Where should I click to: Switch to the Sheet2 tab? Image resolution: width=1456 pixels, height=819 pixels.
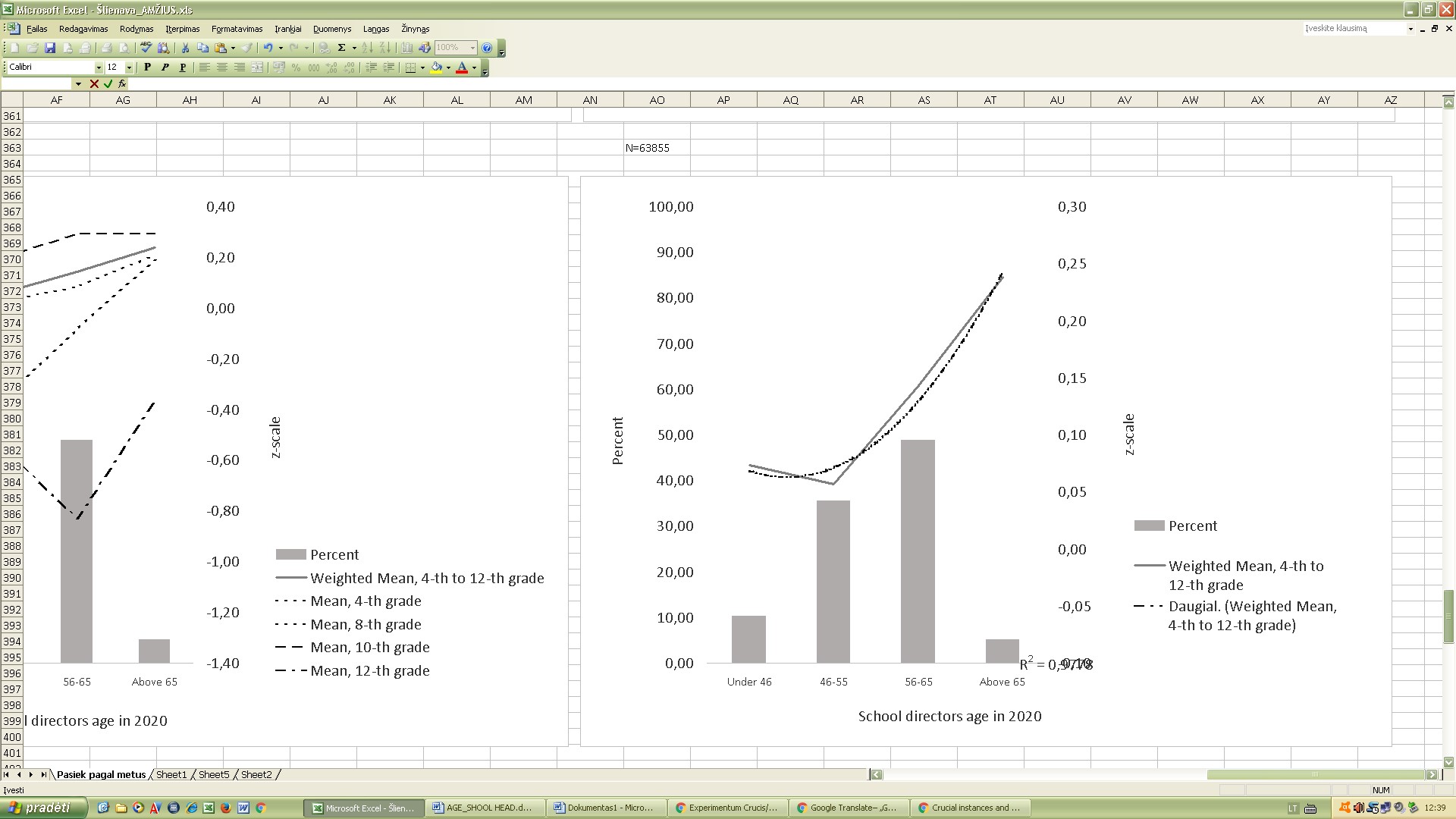pos(256,774)
